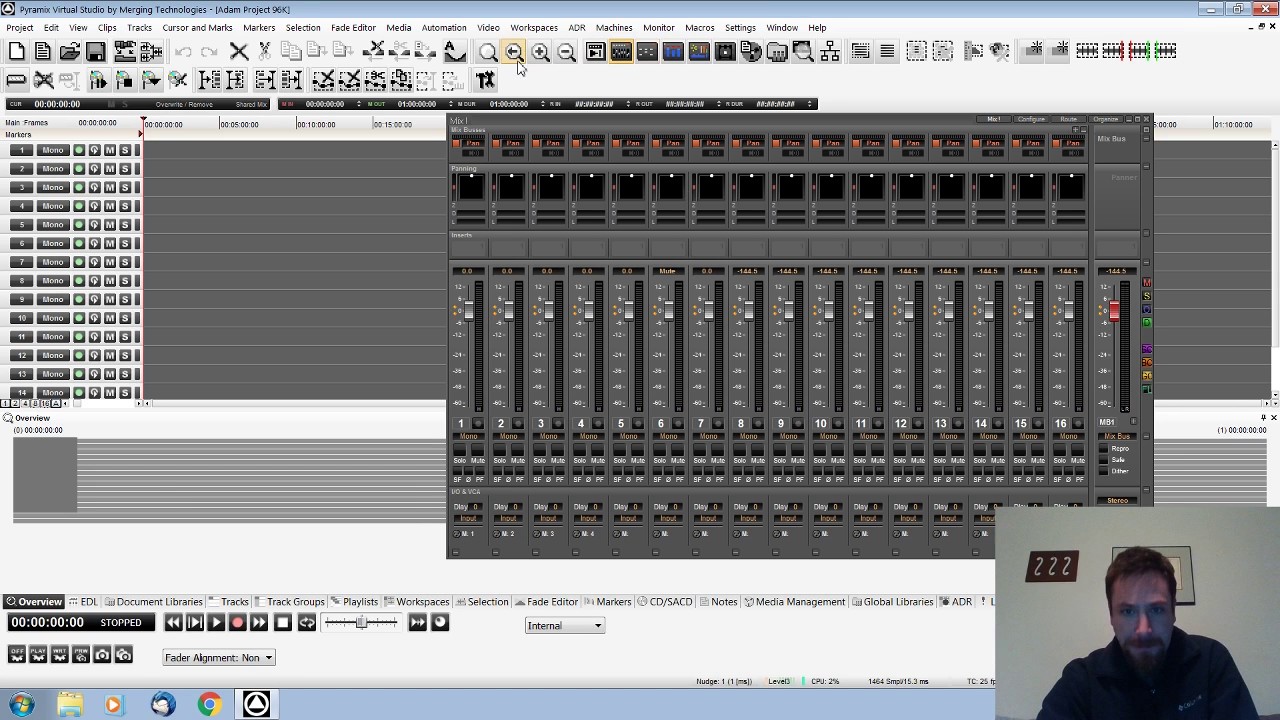Open Windows Start menu
The width and height of the screenshot is (1280, 720).
[21, 705]
